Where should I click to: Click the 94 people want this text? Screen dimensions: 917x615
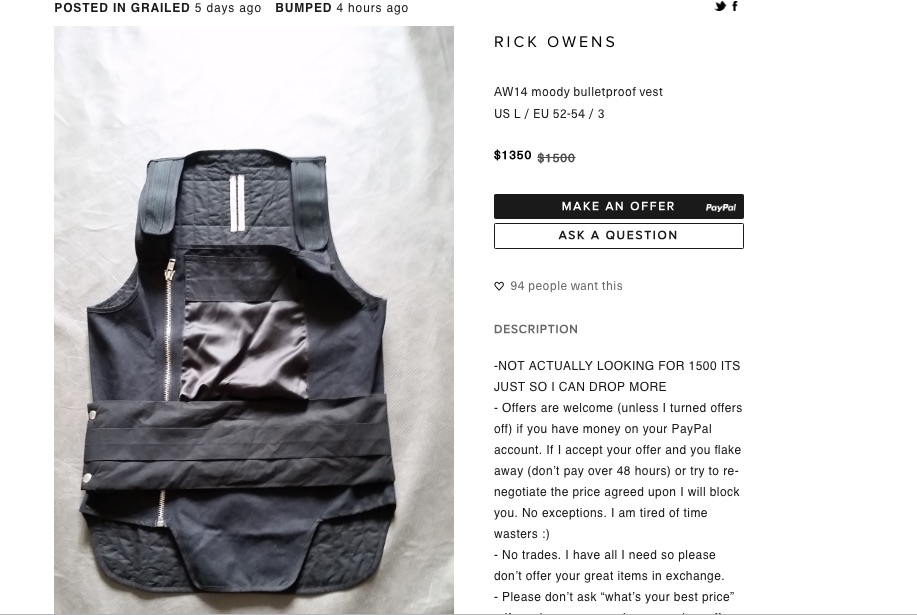(x=566, y=286)
